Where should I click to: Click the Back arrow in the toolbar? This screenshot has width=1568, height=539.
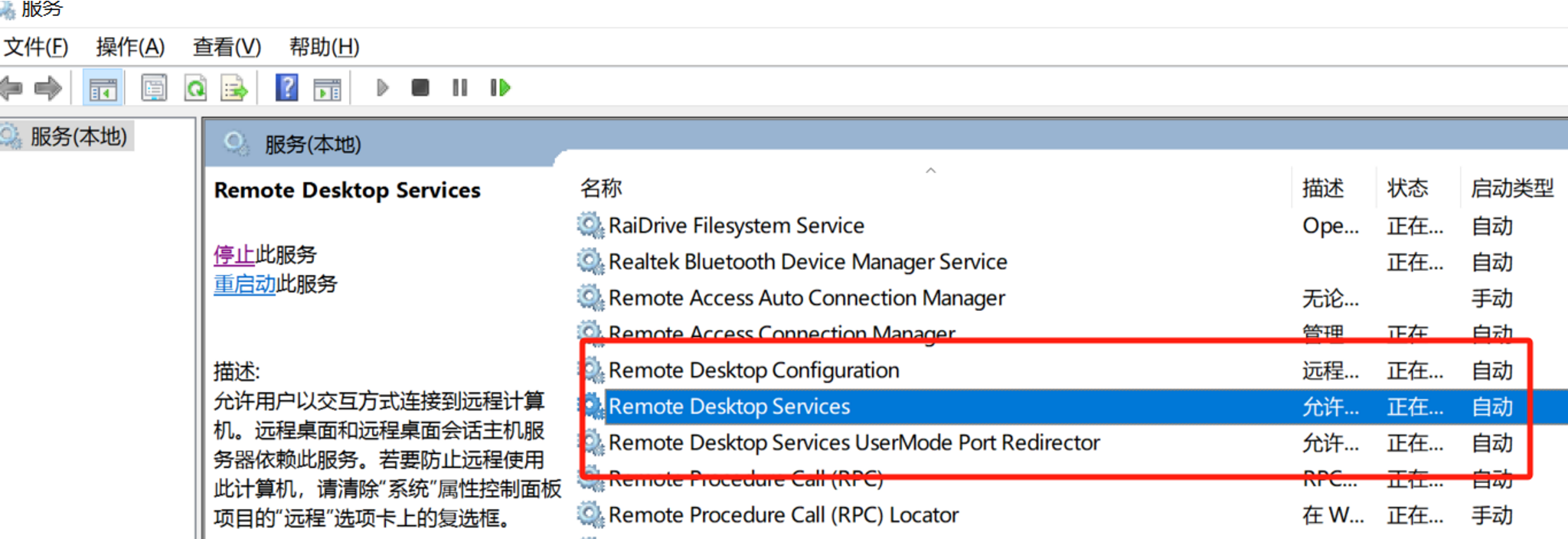tap(11, 88)
